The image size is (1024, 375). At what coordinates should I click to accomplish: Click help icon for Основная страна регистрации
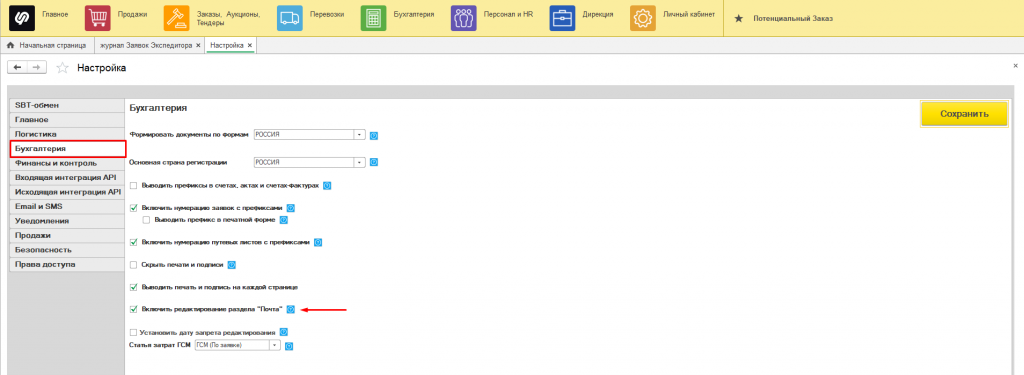(374, 162)
